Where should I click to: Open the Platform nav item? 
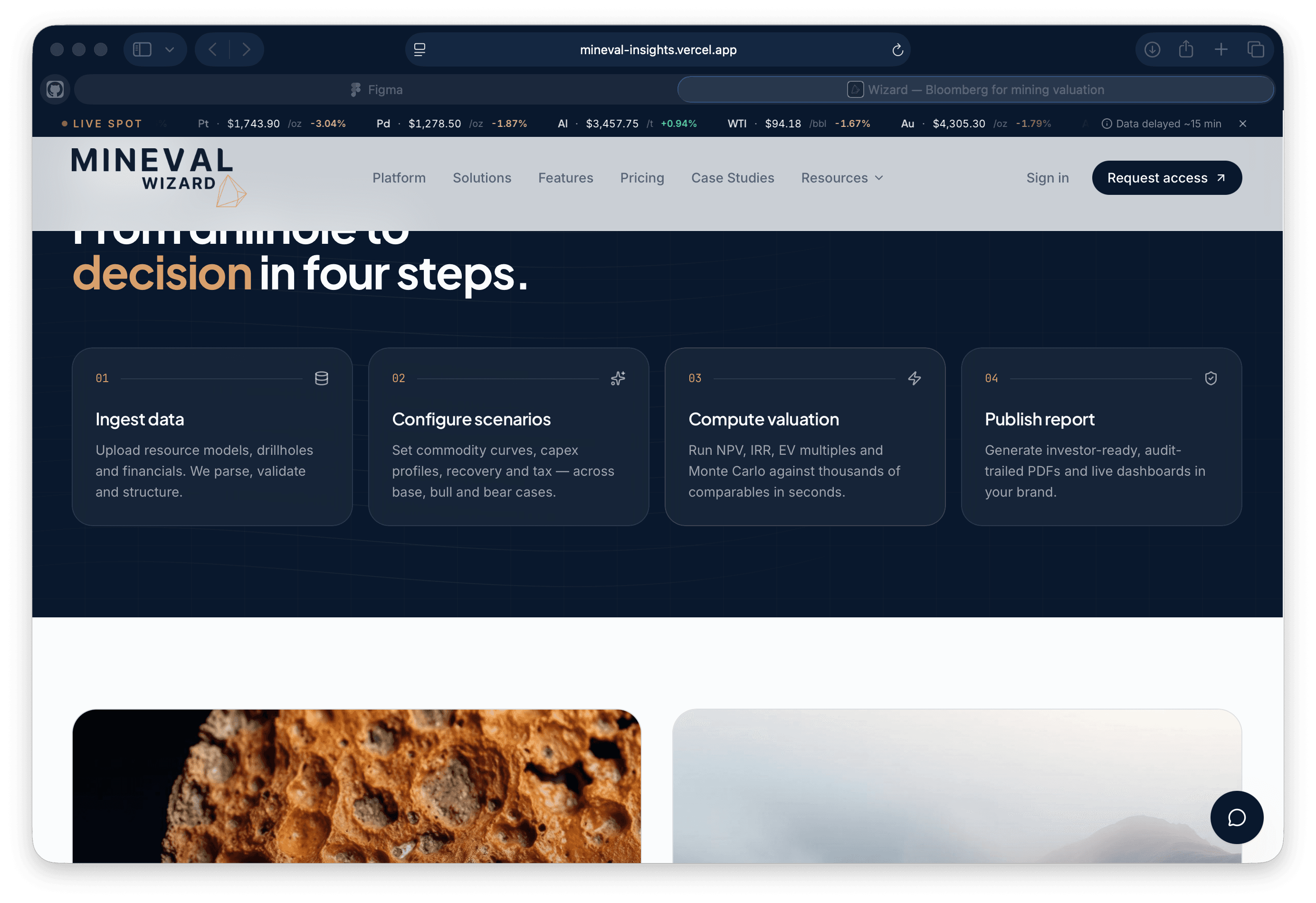[399, 178]
